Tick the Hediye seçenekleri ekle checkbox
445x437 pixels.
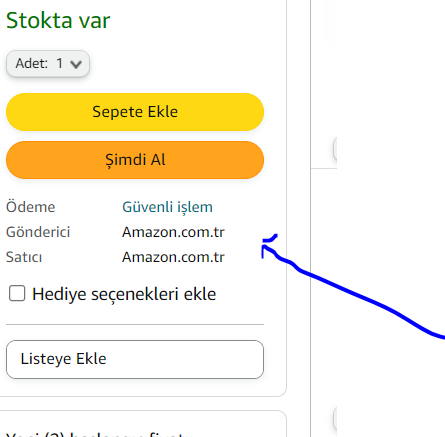point(17,293)
